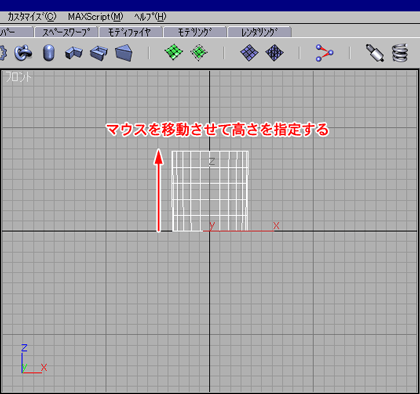The width and height of the screenshot is (420, 394).
Task: Select the L-Ext extrusion object icon
Action: (74, 53)
